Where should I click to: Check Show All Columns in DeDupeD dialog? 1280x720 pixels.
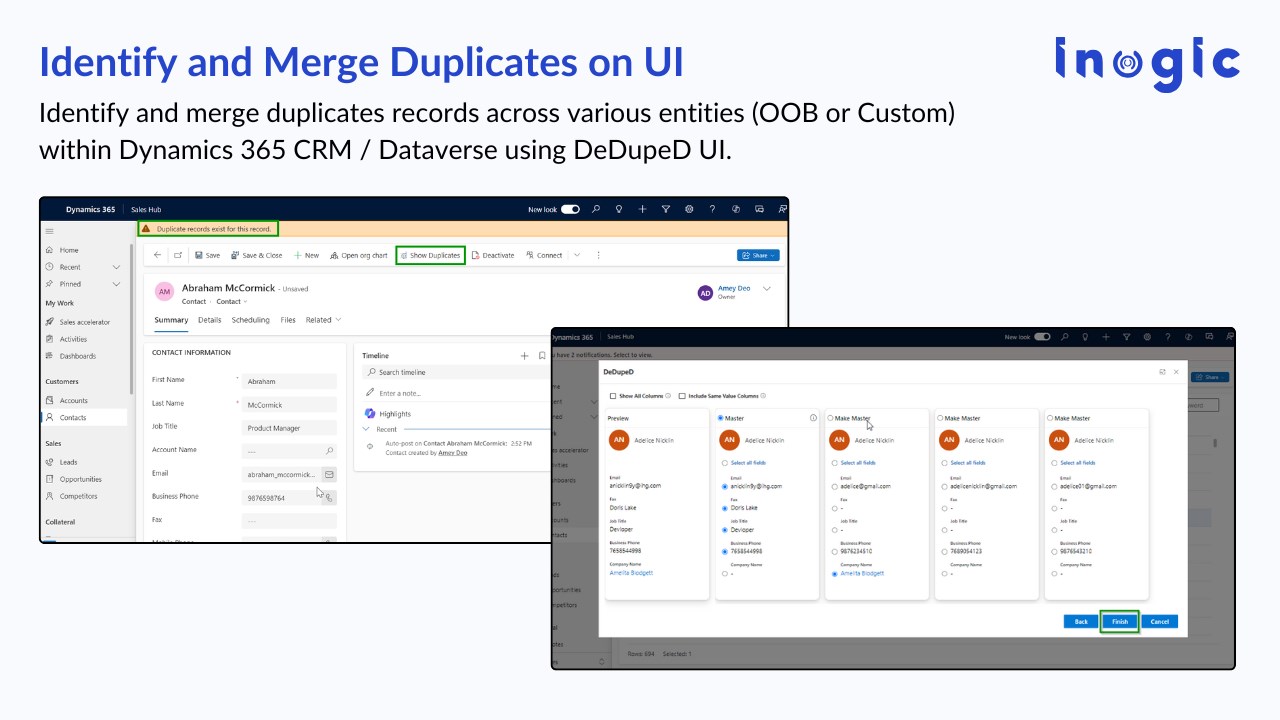[613, 396]
